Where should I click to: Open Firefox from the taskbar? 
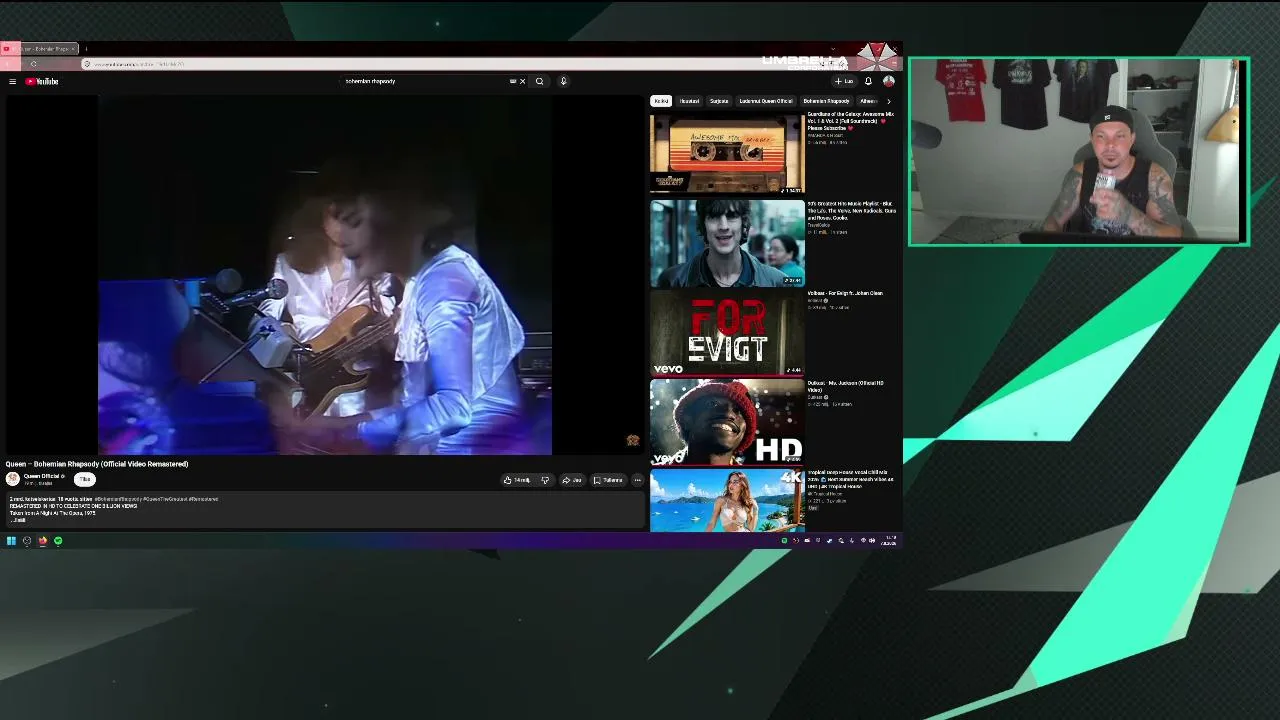point(42,541)
